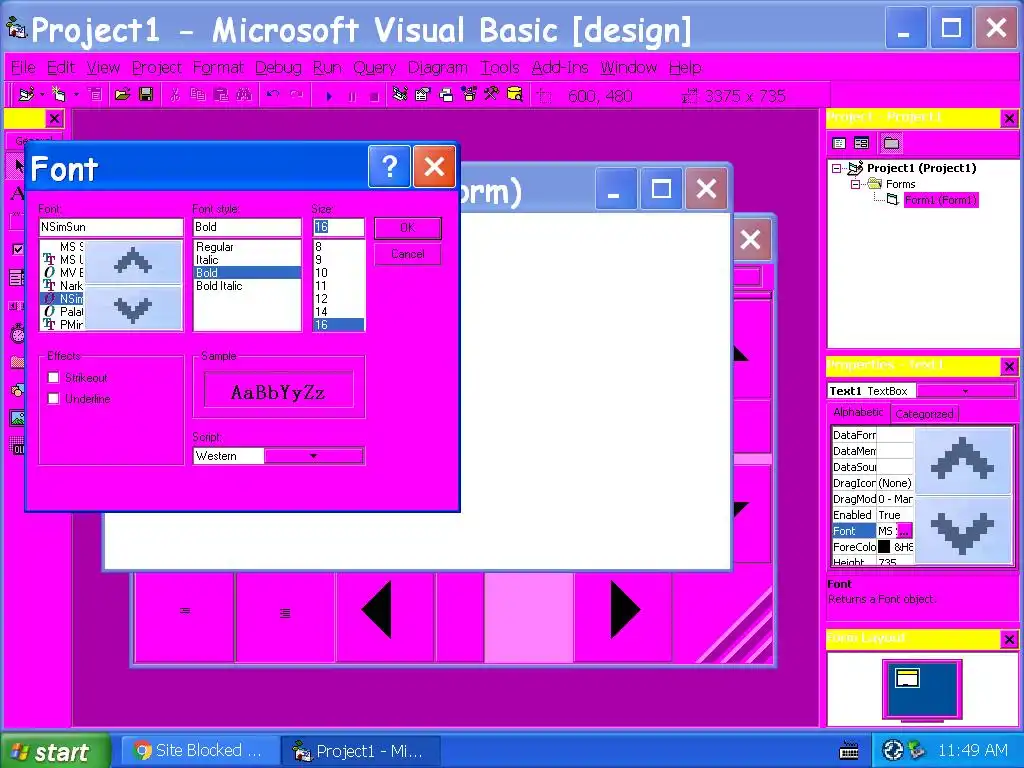Image resolution: width=1024 pixels, height=768 pixels.
Task: Open the Script dropdown showing Western
Action: tap(313, 456)
